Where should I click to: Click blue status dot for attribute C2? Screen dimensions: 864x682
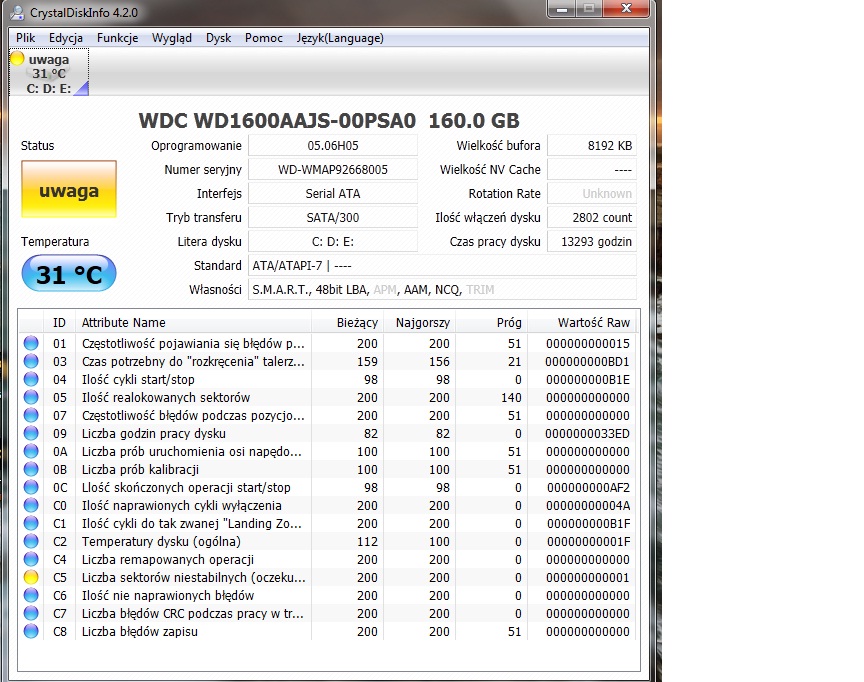[31, 542]
